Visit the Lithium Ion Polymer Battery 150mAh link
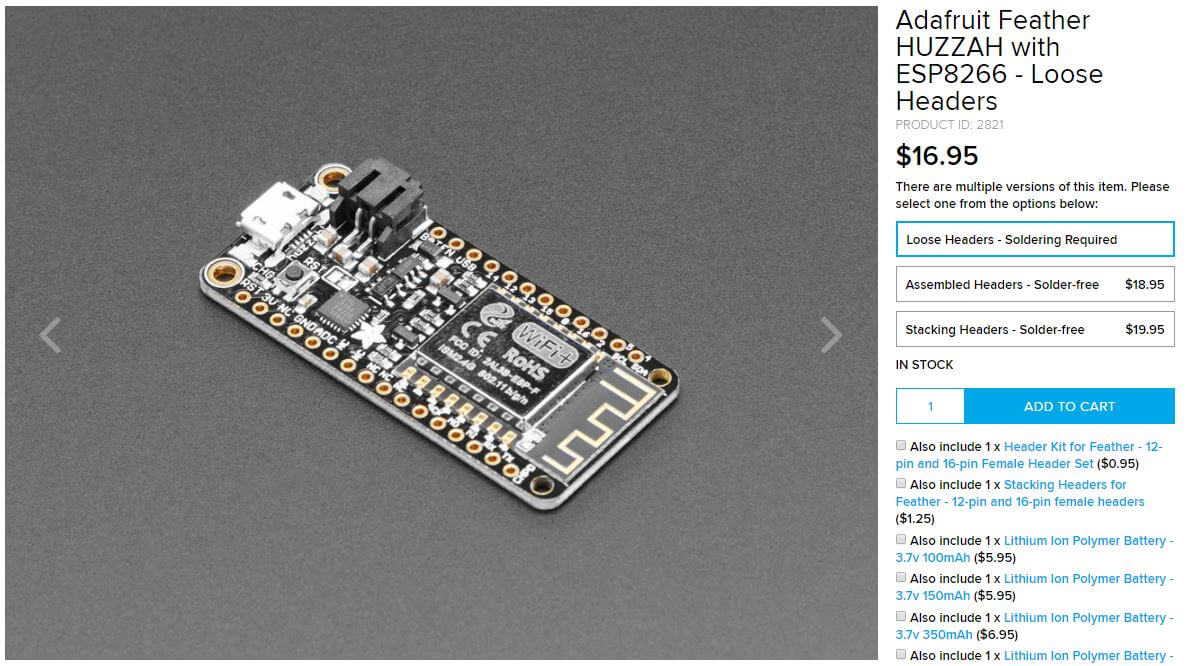The height and width of the screenshot is (666, 1194). (x=1035, y=587)
